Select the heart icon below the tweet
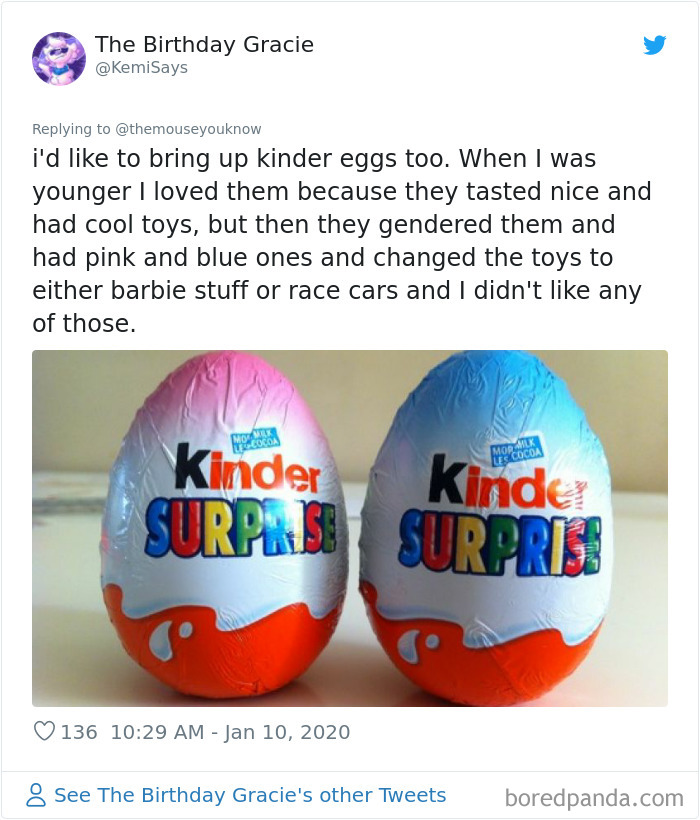This screenshot has width=700, height=820. click(x=45, y=732)
